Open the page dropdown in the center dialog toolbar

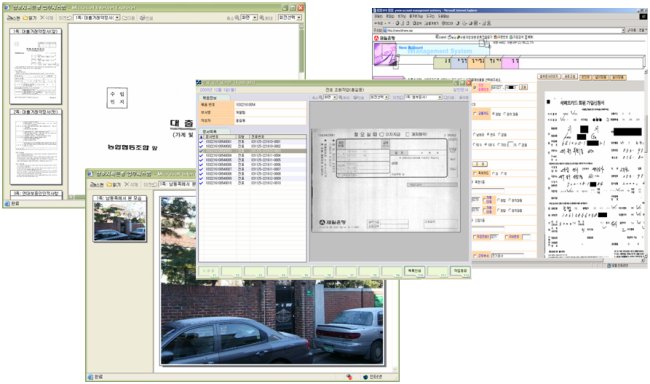[x=422, y=97]
